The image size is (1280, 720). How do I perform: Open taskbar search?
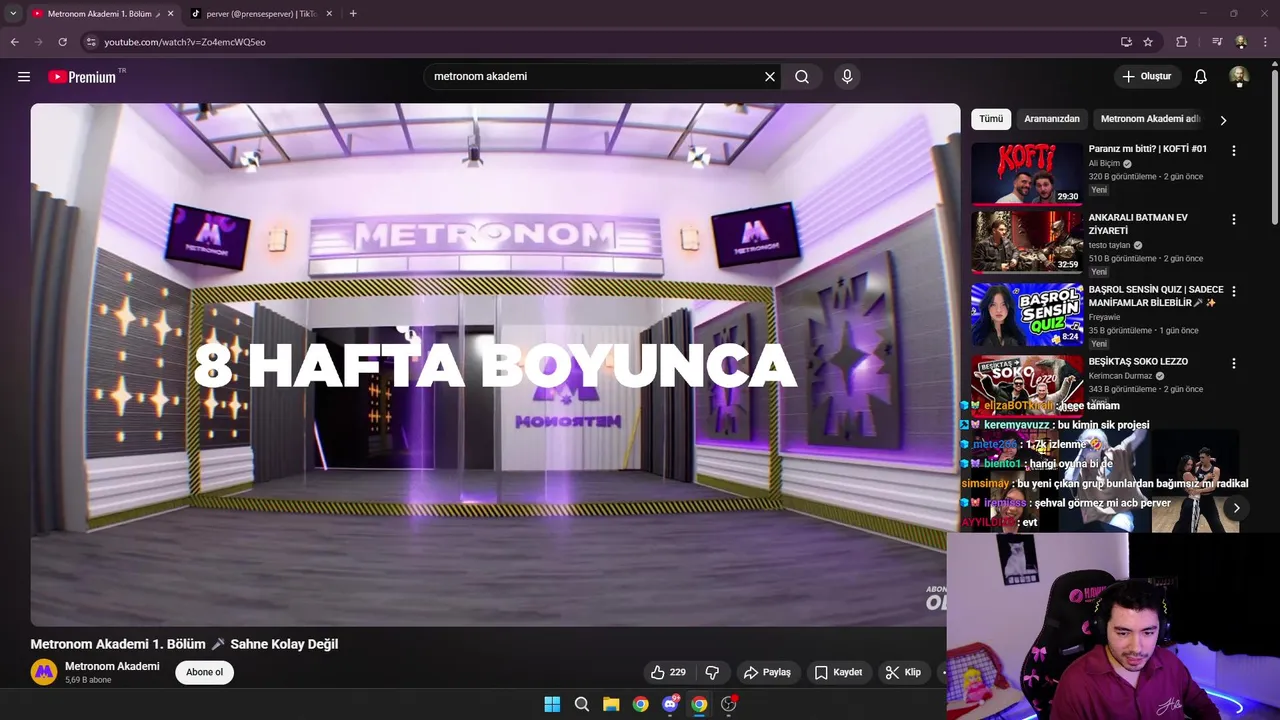tap(582, 704)
